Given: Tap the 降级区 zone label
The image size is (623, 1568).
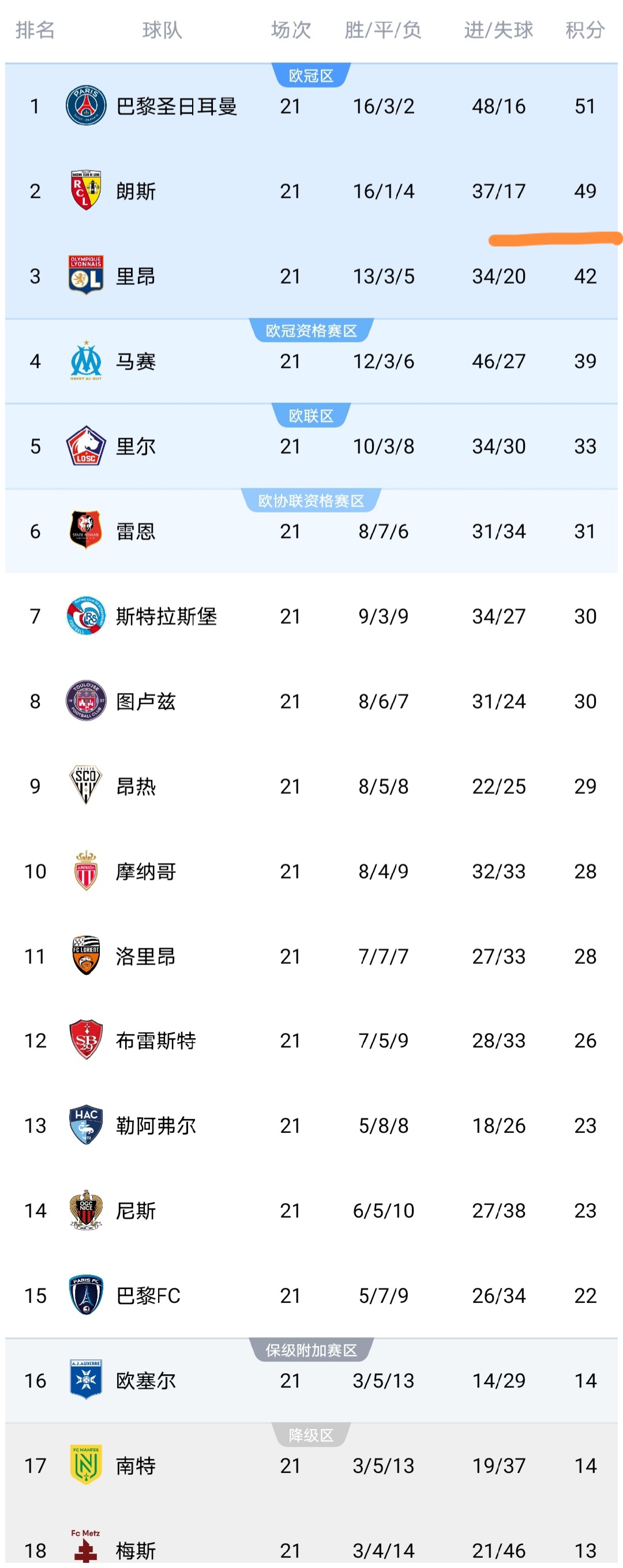Looking at the screenshot, I should [310, 1435].
